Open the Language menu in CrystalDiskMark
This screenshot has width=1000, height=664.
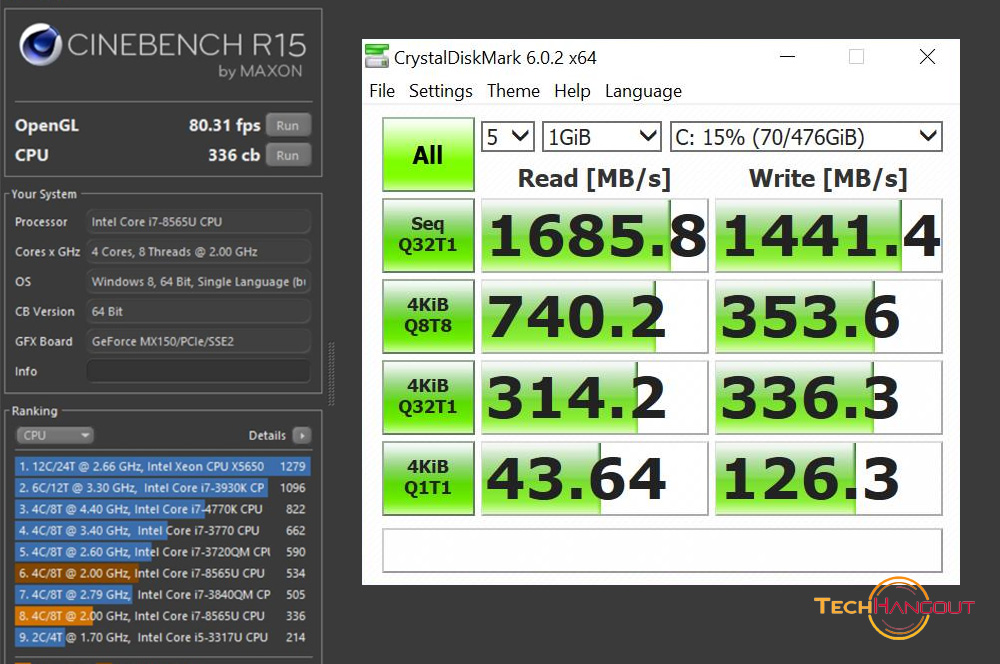(x=643, y=91)
